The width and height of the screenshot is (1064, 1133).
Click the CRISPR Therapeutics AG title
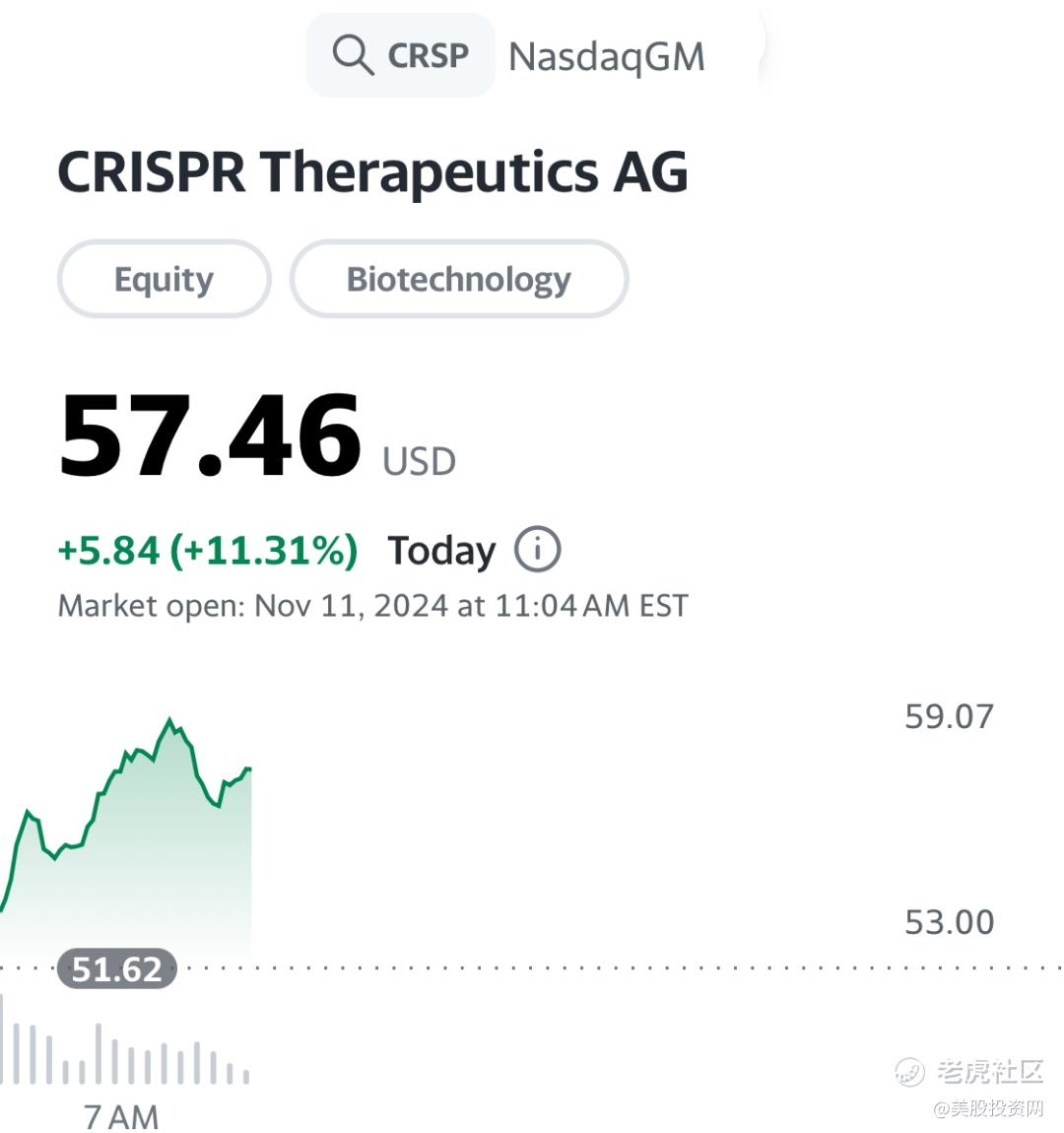point(372,171)
